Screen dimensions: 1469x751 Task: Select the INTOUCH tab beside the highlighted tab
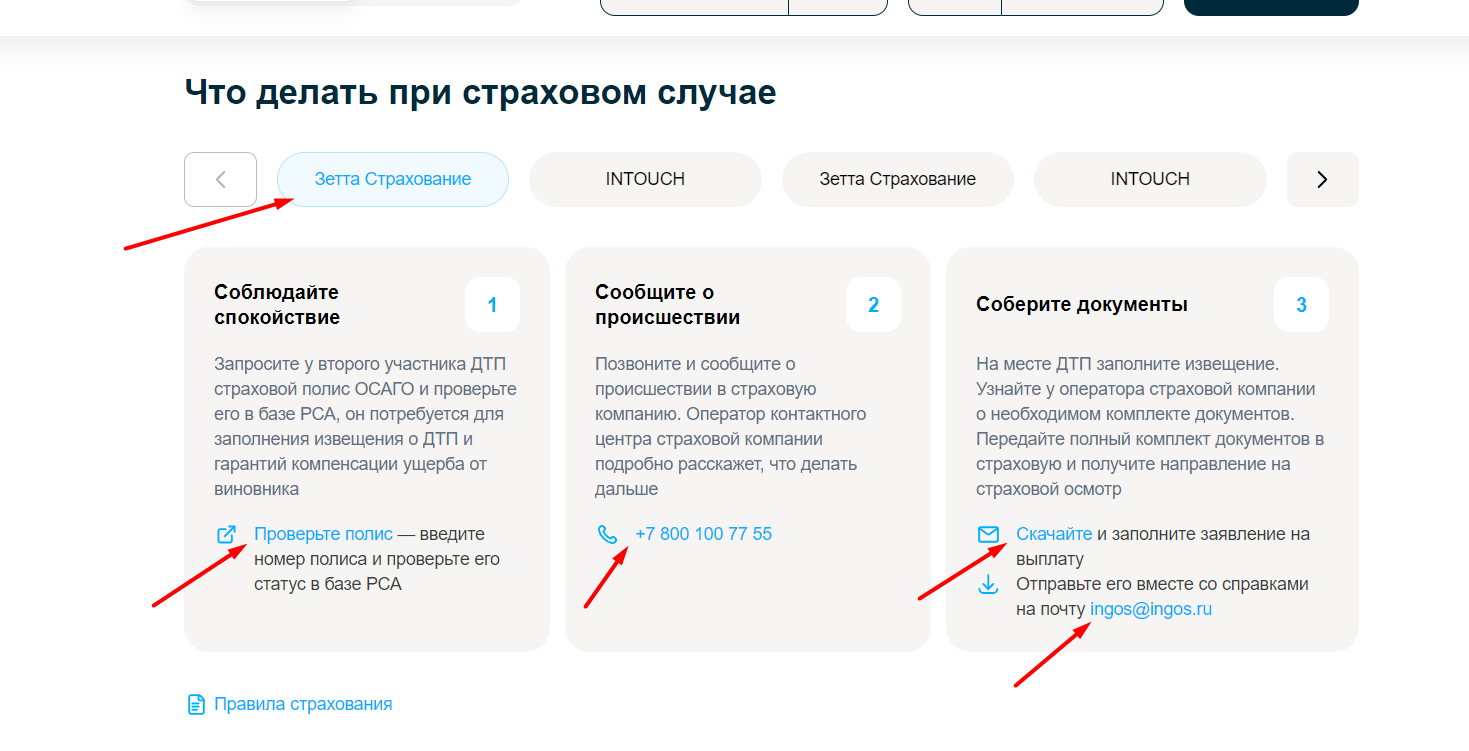click(645, 180)
